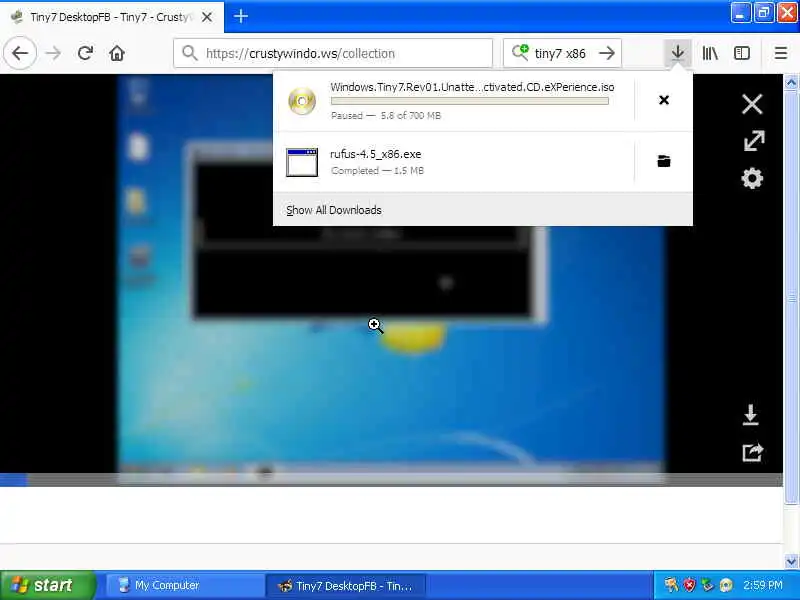Click the image viewer progress bar
Screen dimensions: 800x600
pos(391,480)
